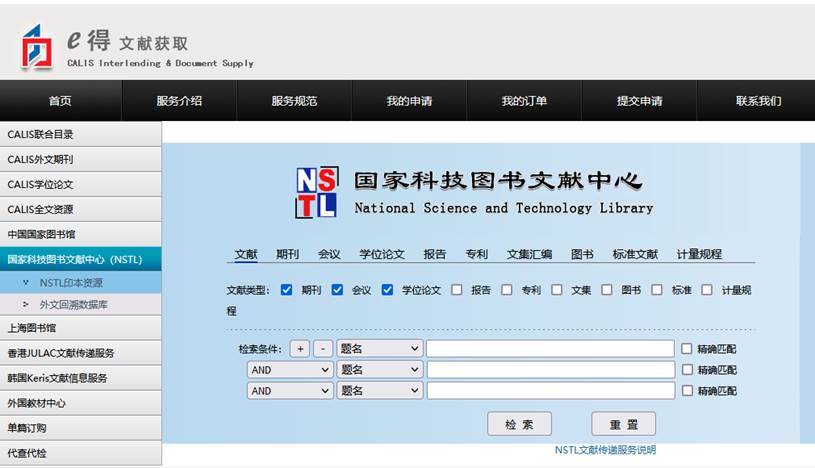The width and height of the screenshot is (815, 468).
Task: Switch to the 学位论文 search tab
Action: [x=382, y=254]
